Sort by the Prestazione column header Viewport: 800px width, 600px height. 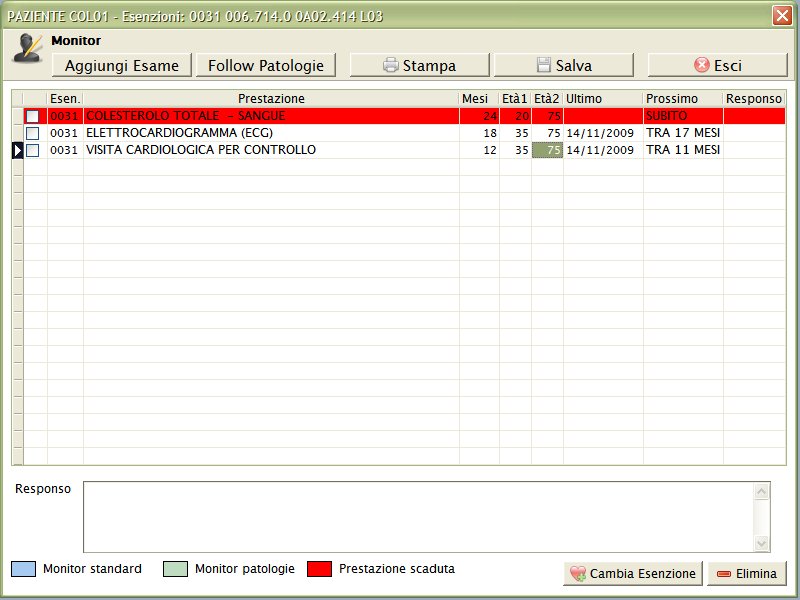point(271,99)
